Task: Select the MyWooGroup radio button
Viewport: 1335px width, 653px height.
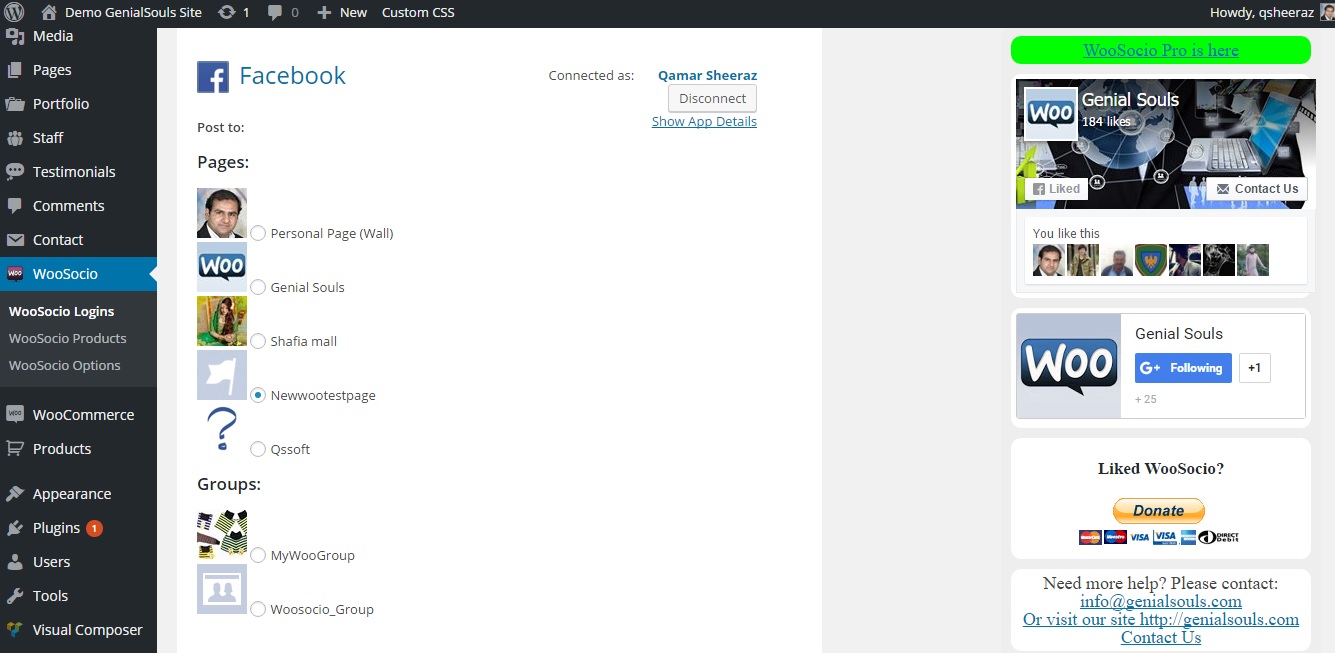Action: pos(258,555)
